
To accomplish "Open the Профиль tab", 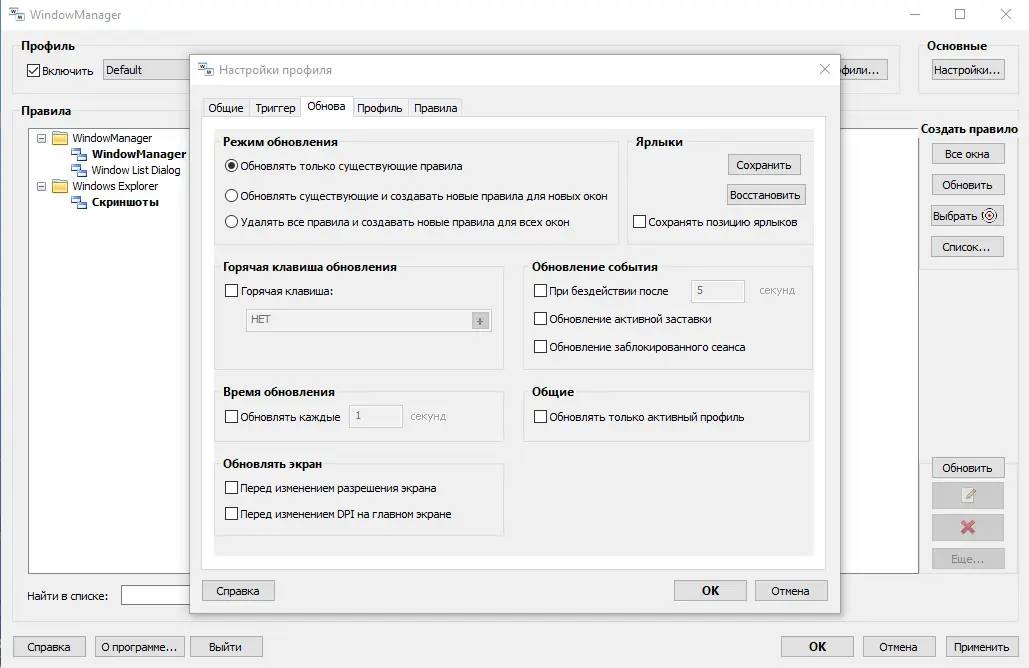I will (x=379, y=108).
